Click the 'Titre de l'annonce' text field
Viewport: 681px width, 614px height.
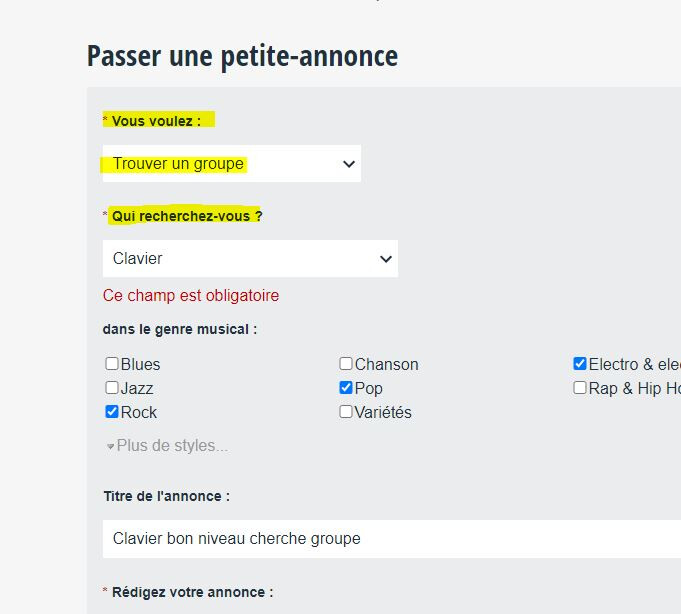390,538
